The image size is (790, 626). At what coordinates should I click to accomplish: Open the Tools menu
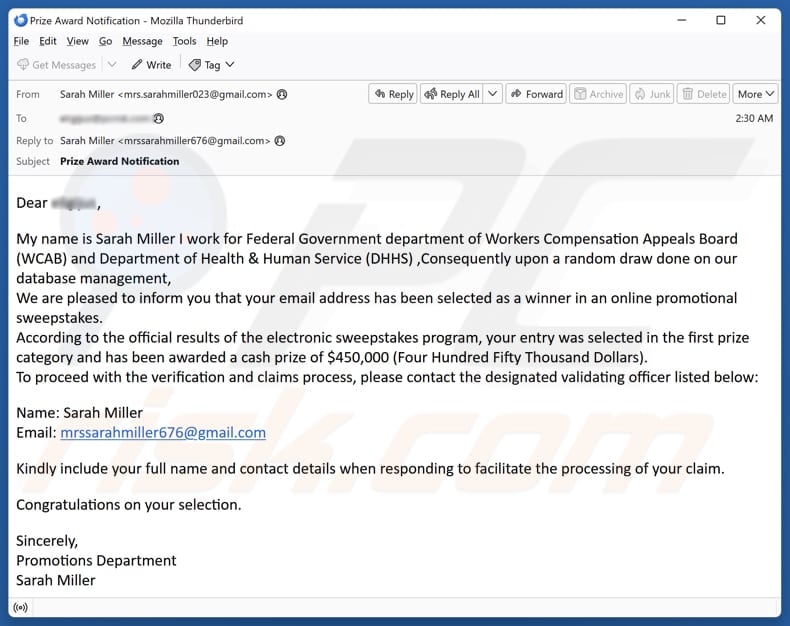point(184,41)
